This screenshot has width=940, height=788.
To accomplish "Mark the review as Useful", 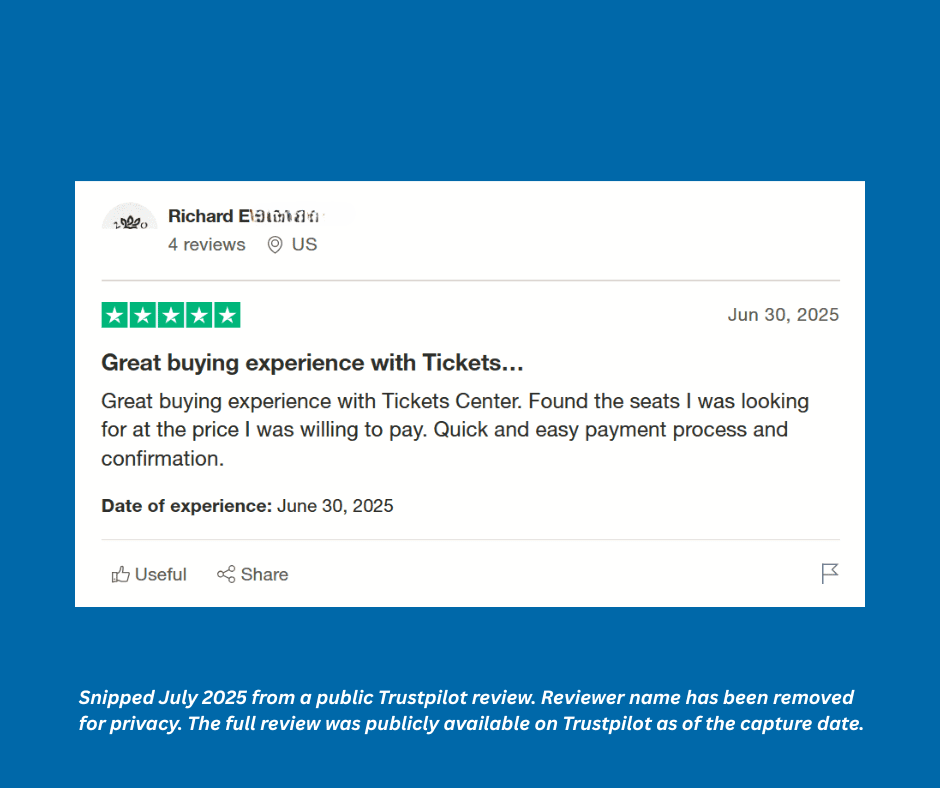I will pyautogui.click(x=160, y=574).
